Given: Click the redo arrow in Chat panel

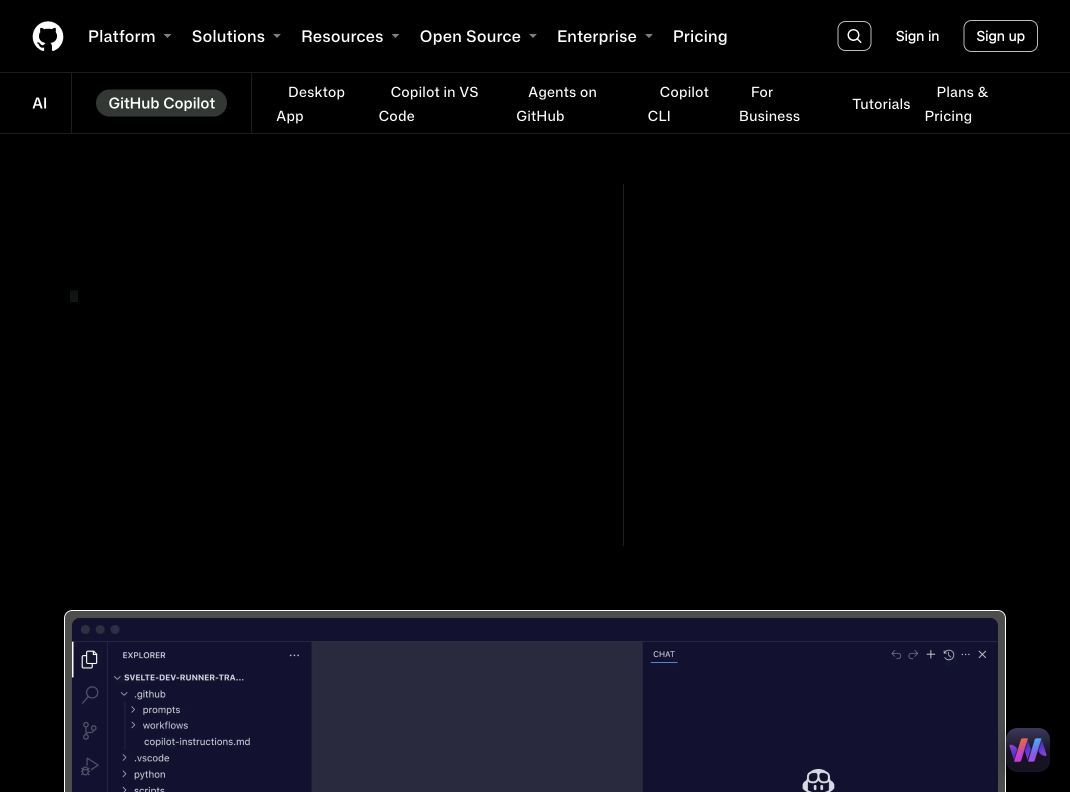Looking at the screenshot, I should 913,654.
